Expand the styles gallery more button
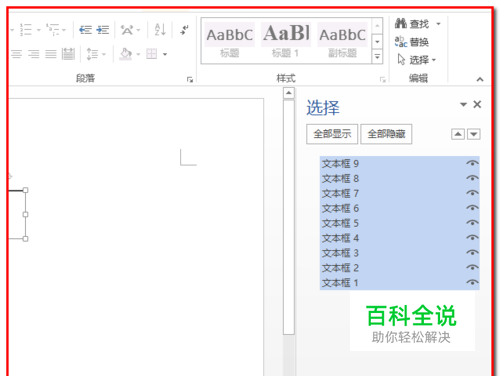 coord(377,56)
